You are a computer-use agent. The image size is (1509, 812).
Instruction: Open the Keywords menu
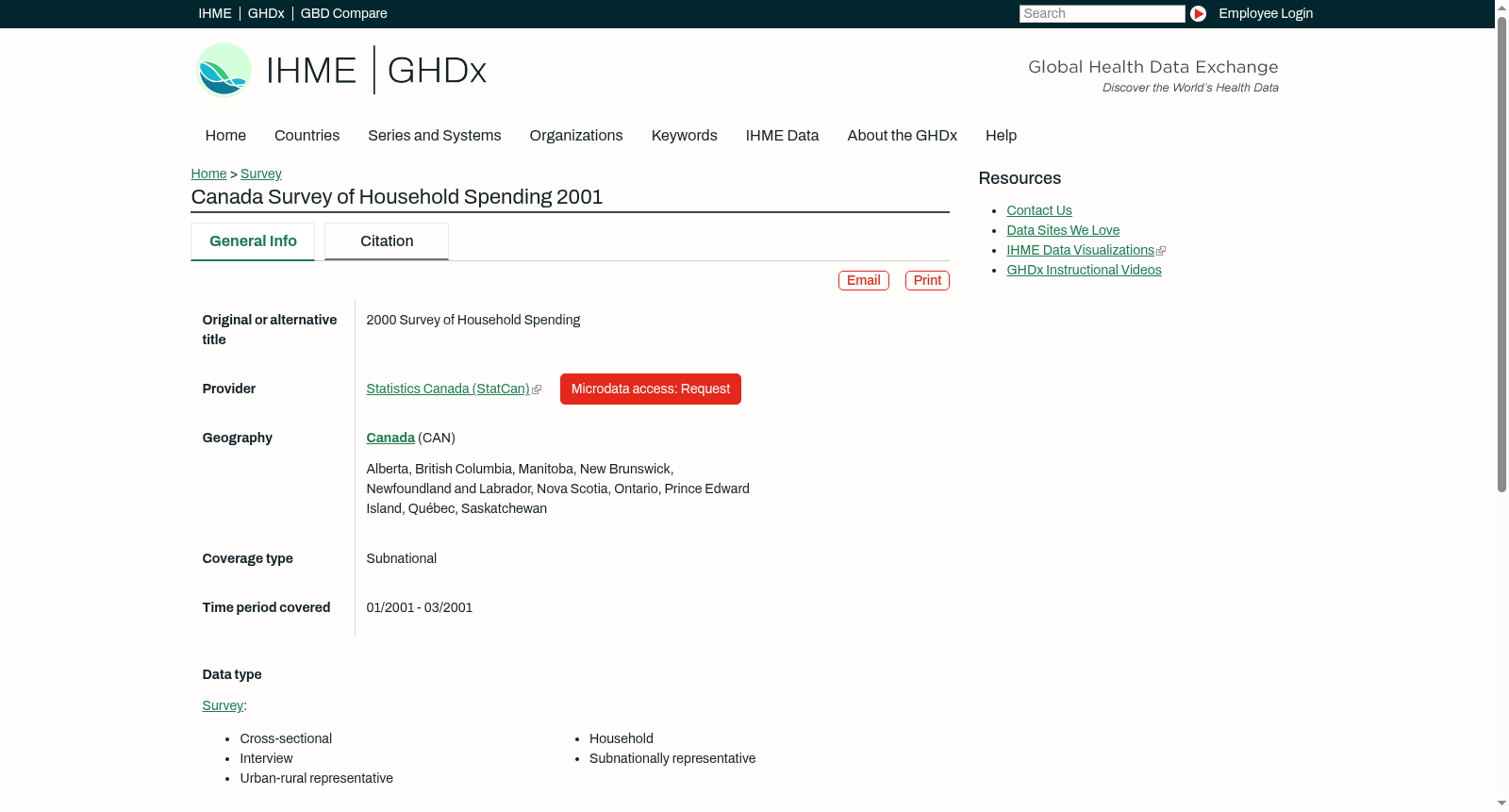685,136
